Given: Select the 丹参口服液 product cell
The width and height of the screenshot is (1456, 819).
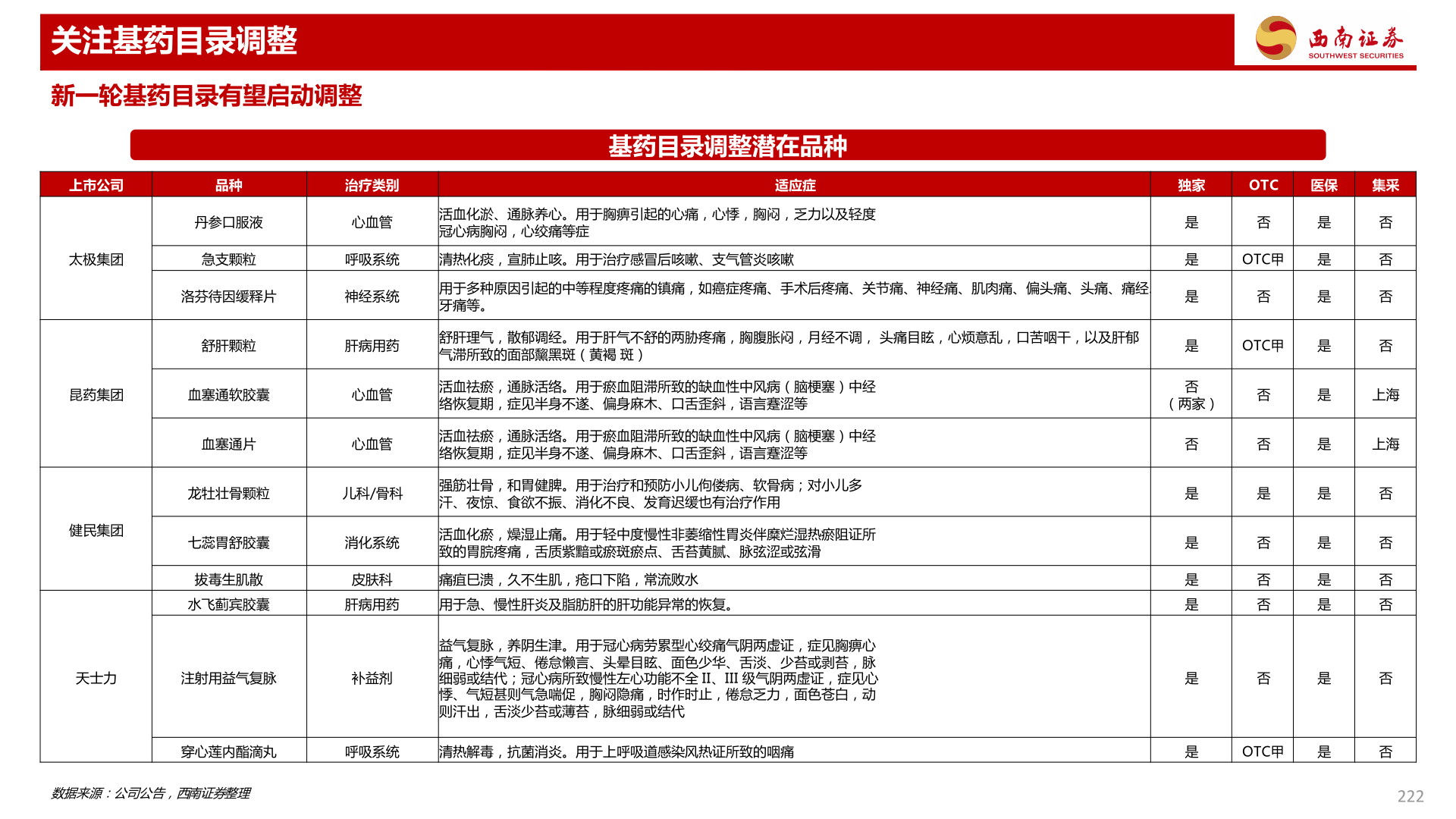Looking at the screenshot, I should [x=230, y=221].
